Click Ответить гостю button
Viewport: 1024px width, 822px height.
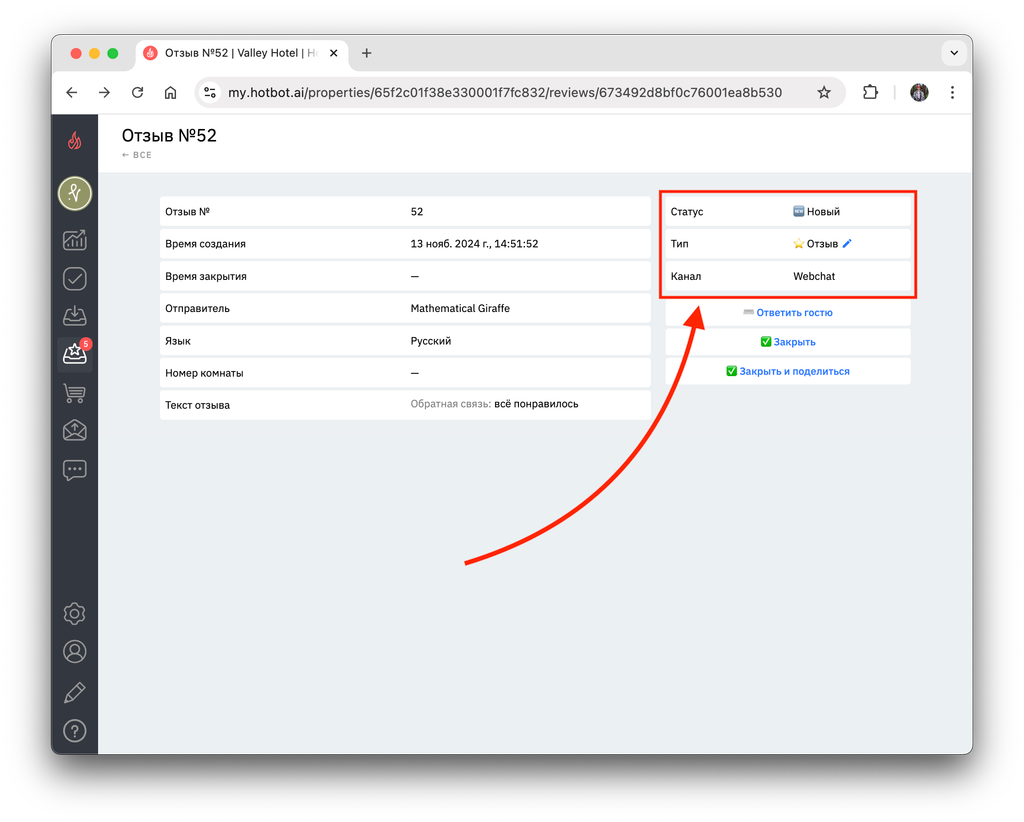pos(788,313)
